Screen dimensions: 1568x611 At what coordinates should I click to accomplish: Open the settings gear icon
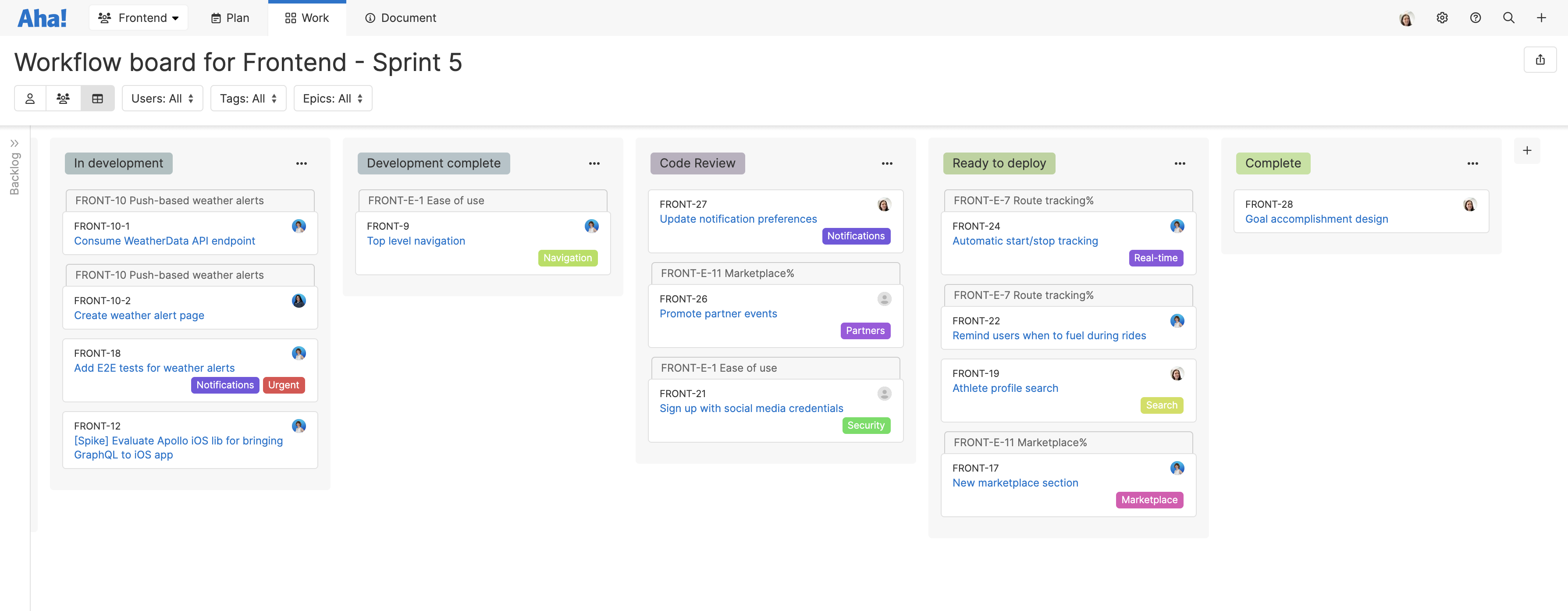1441,18
